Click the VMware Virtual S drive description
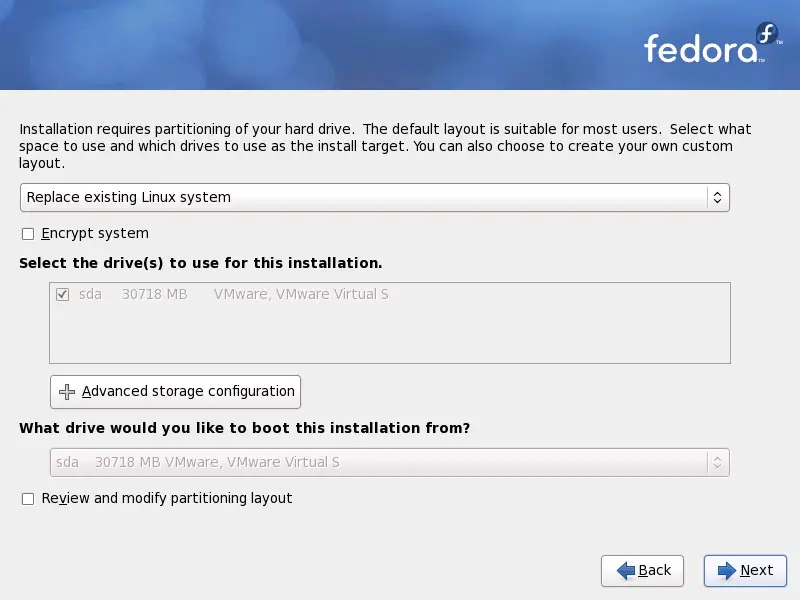Image resolution: width=800 pixels, height=600 pixels. click(301, 294)
